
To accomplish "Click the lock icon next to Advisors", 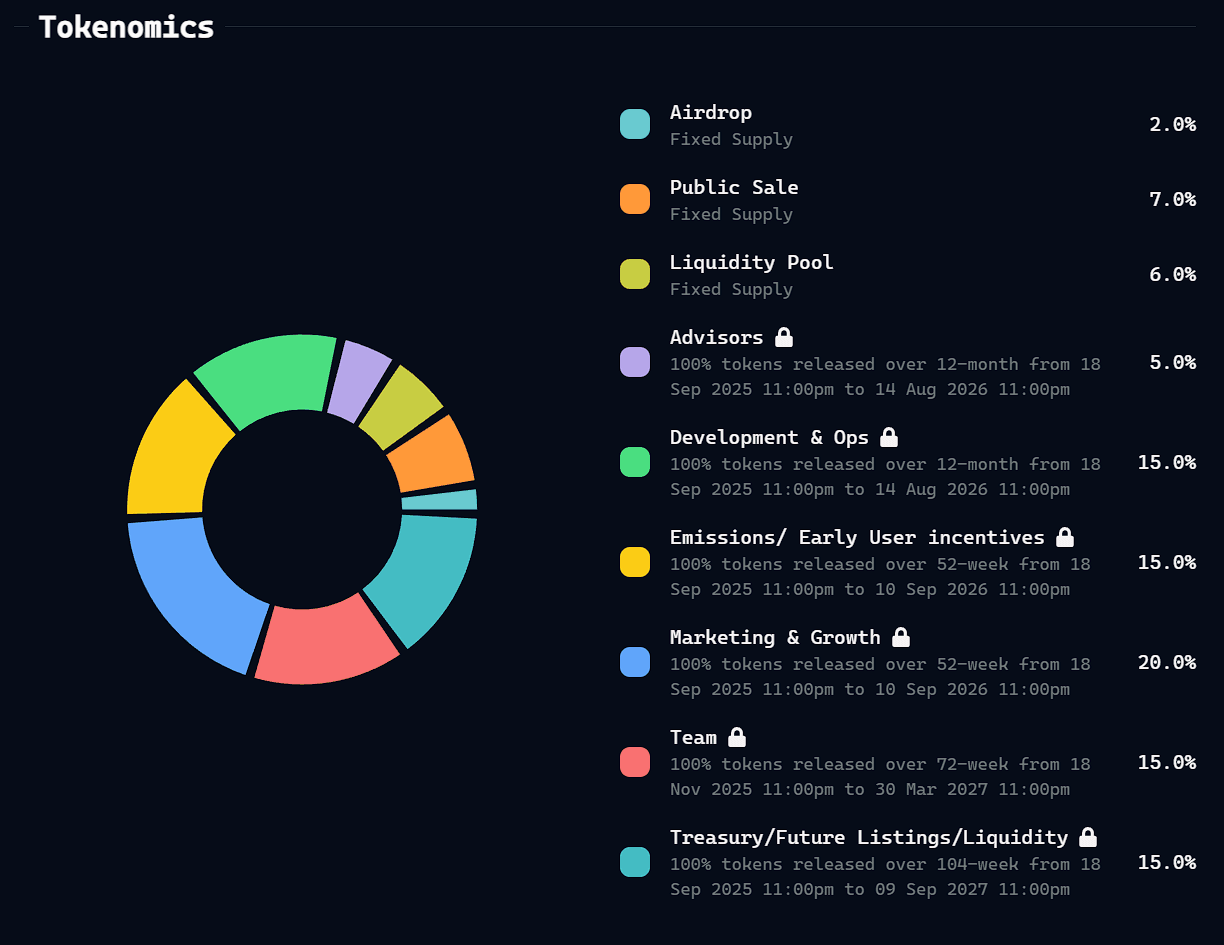I will coord(784,337).
